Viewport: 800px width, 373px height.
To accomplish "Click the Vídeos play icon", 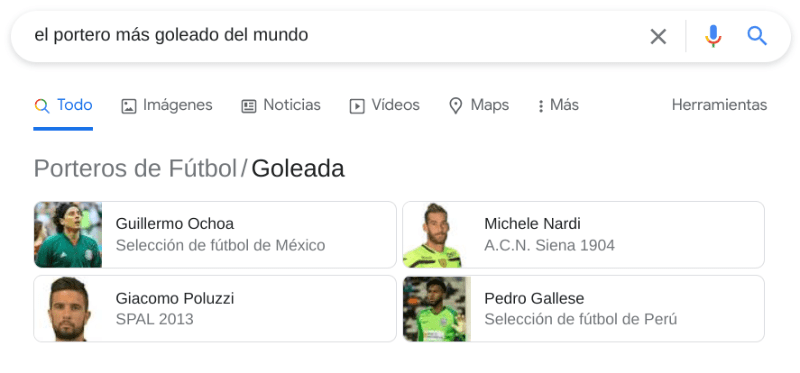I will 357,106.
